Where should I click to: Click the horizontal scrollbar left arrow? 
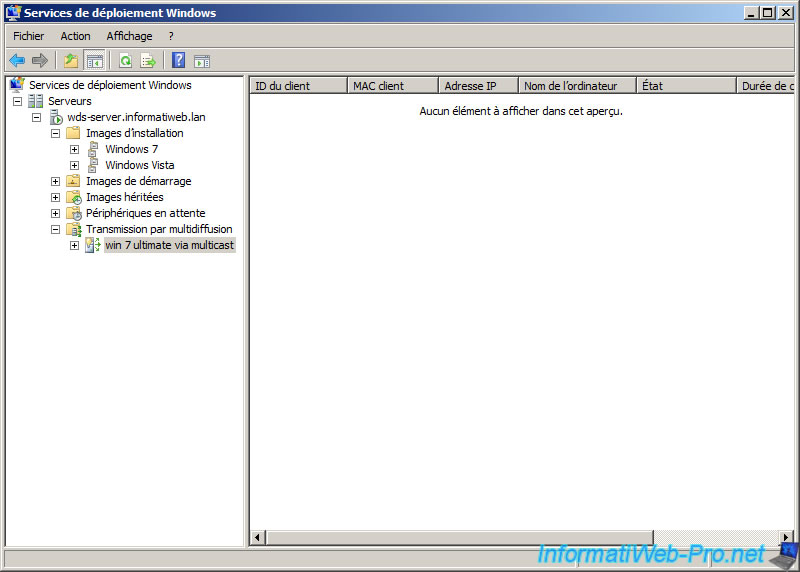258,537
